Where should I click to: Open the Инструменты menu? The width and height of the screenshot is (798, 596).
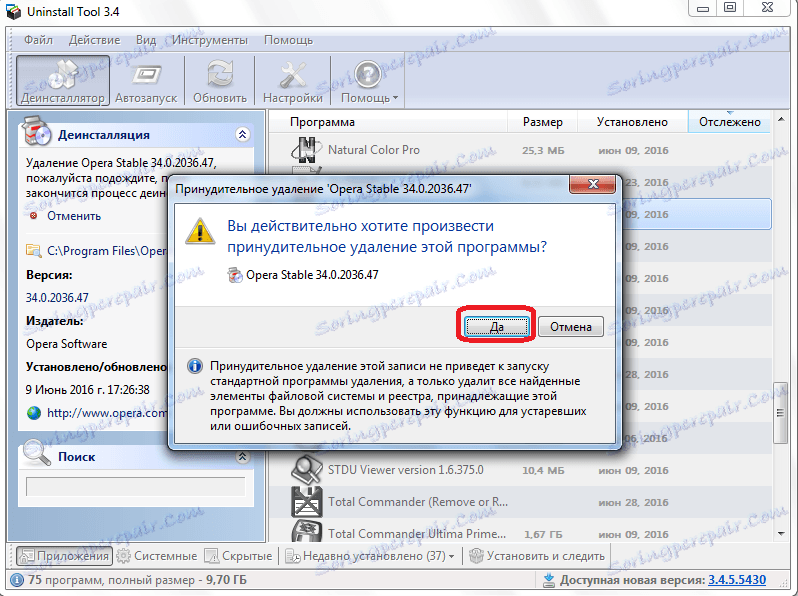click(210, 40)
